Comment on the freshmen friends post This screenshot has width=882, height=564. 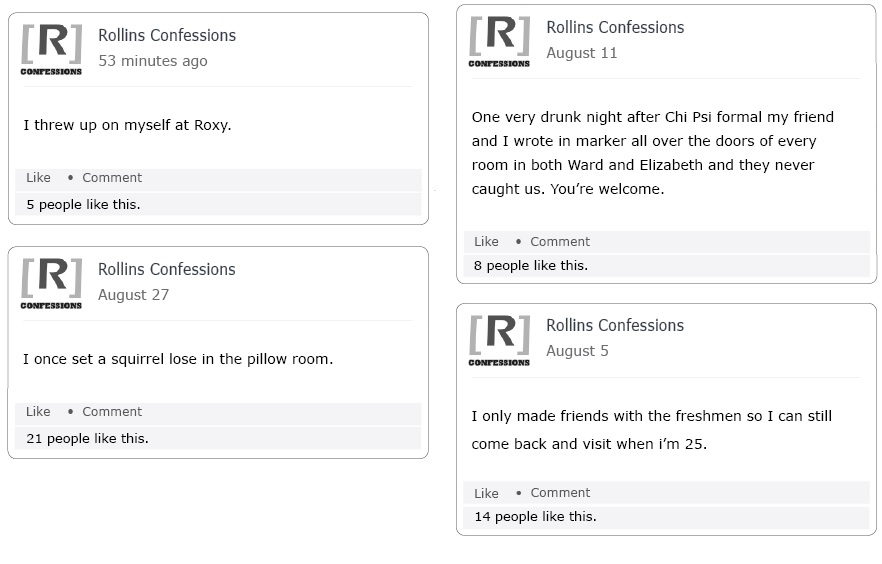pos(560,493)
